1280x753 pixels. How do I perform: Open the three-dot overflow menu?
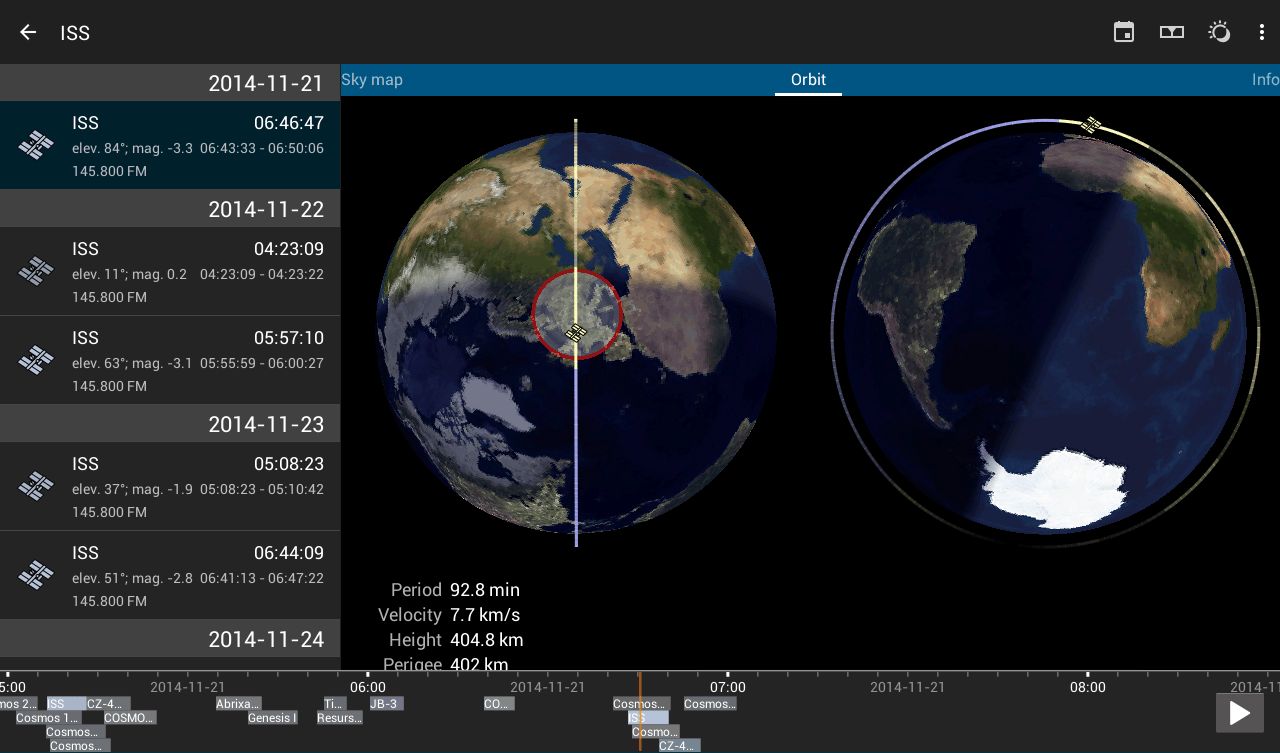coord(1262,32)
